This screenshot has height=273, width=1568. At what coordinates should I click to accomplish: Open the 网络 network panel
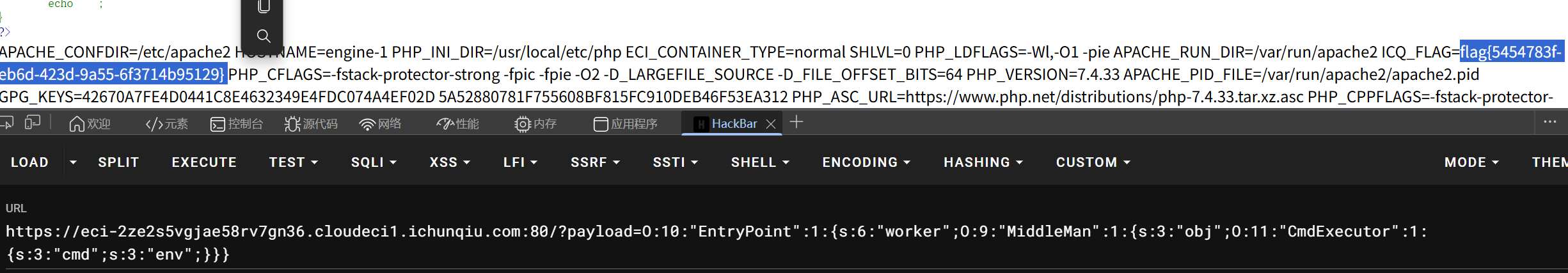[x=381, y=124]
